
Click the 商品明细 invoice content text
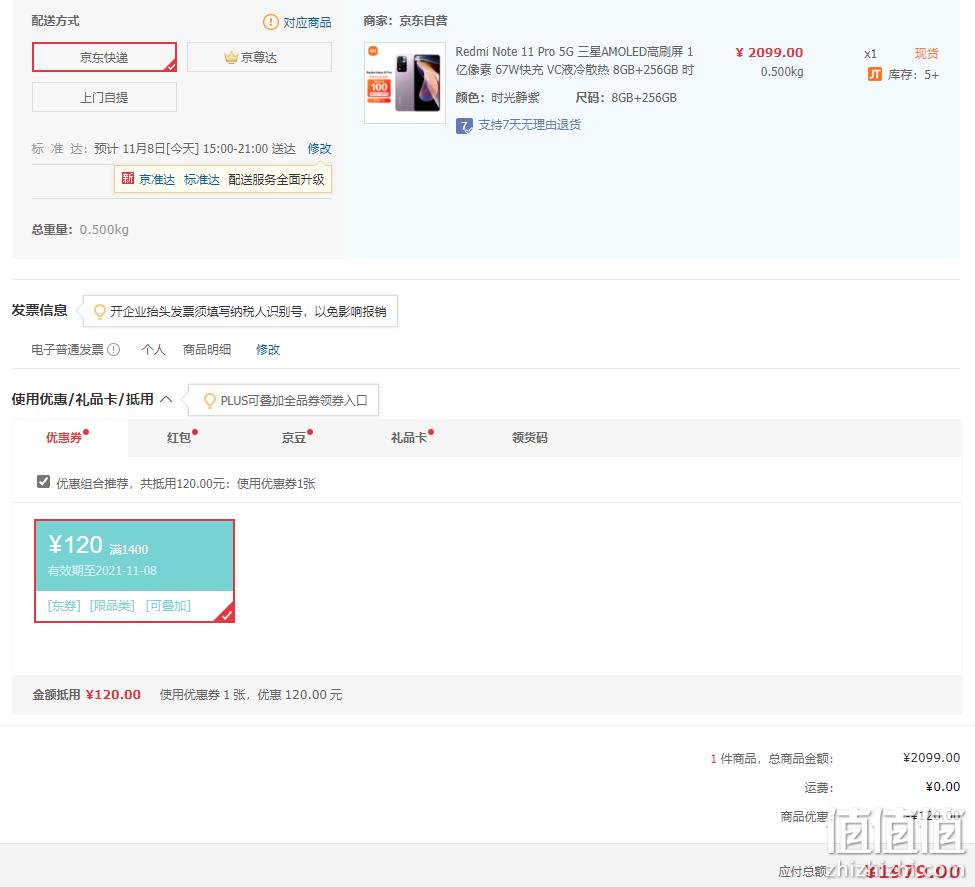coord(207,350)
